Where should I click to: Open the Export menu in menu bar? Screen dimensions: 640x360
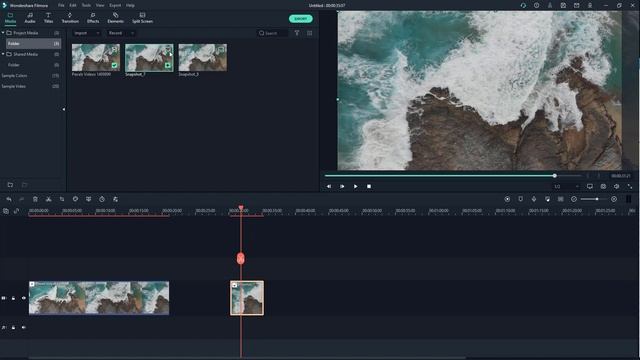click(x=115, y=5)
